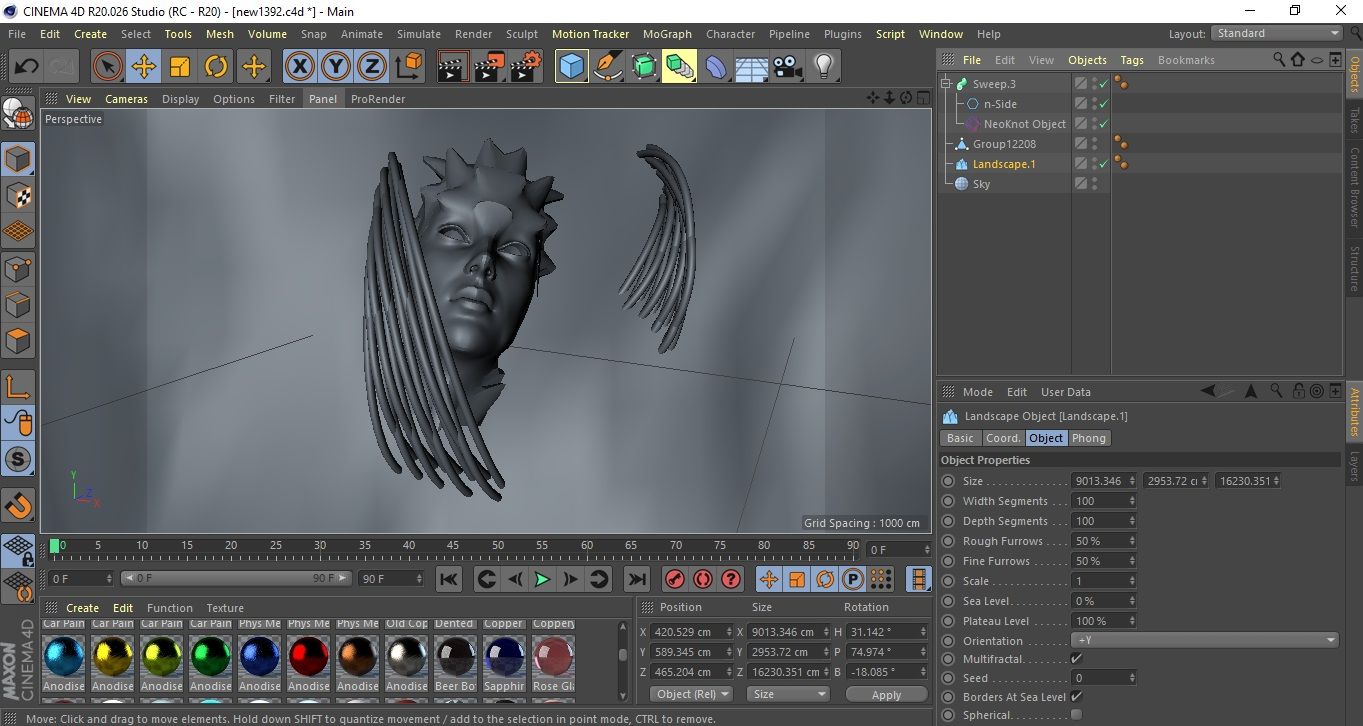Collapse the Sweep.3 tree node

(946, 84)
